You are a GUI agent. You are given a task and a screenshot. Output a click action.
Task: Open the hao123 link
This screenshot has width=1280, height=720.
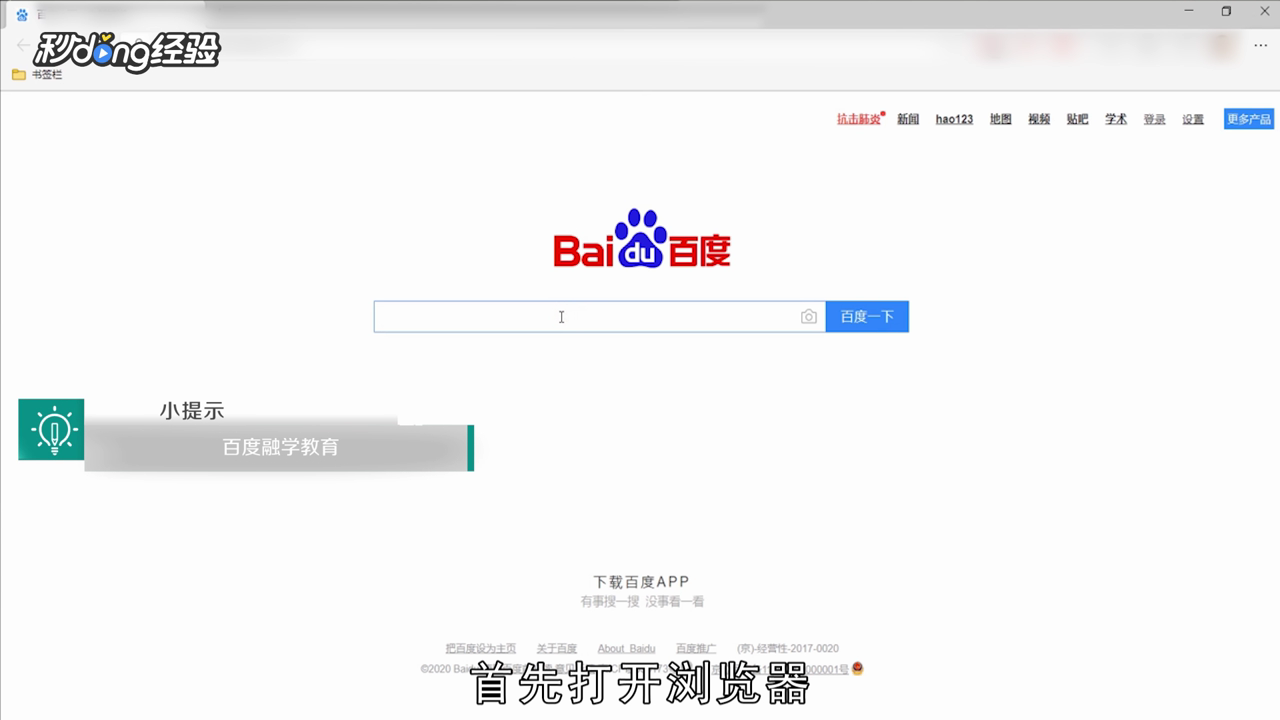tap(954, 119)
